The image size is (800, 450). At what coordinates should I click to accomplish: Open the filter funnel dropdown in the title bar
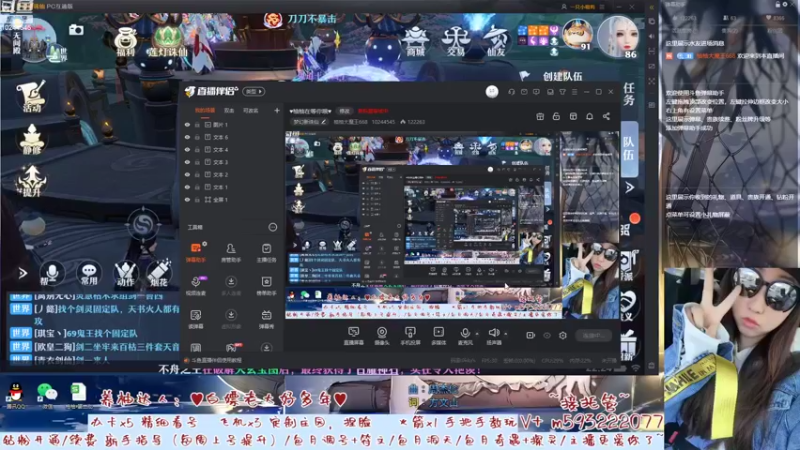pos(562,92)
